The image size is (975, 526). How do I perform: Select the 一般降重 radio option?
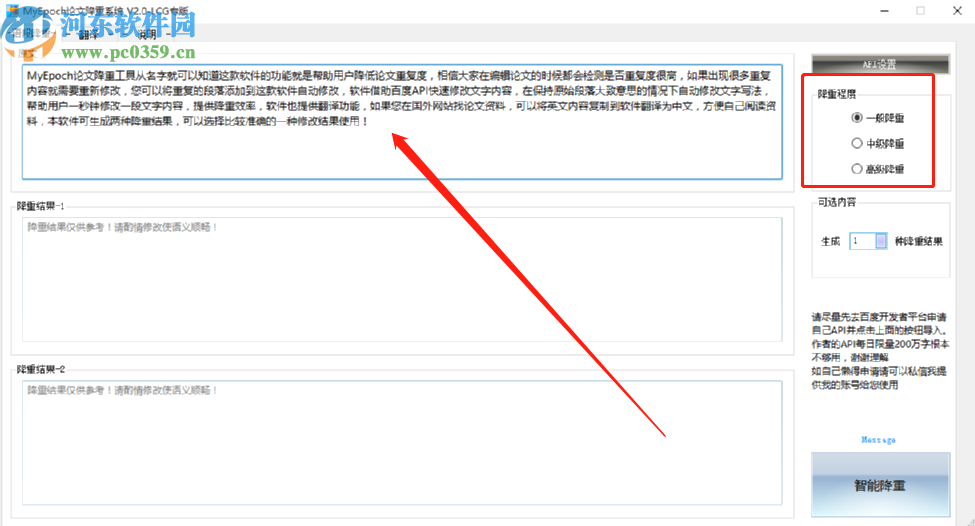point(877,118)
